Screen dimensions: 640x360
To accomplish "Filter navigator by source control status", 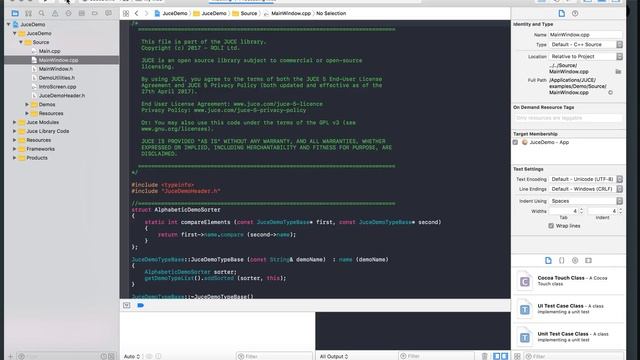I will tap(111, 356).
